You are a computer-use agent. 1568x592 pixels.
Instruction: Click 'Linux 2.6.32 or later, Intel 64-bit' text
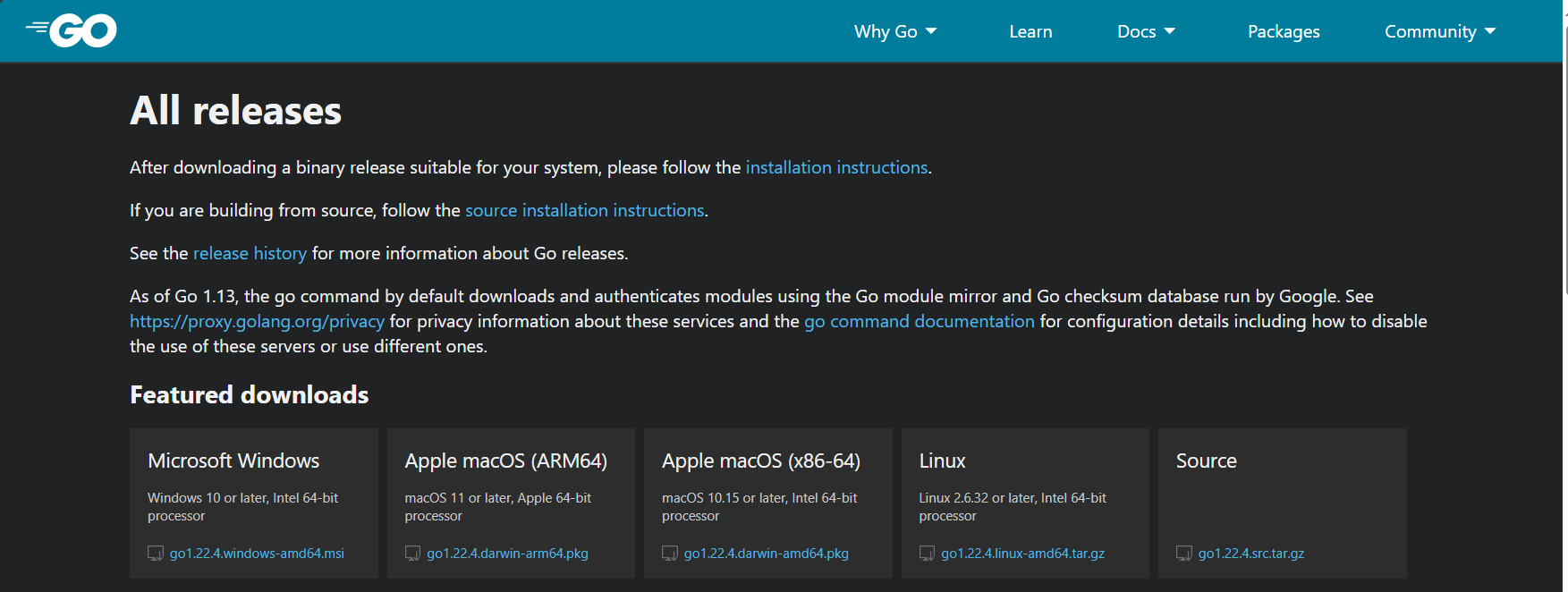pos(1013,498)
